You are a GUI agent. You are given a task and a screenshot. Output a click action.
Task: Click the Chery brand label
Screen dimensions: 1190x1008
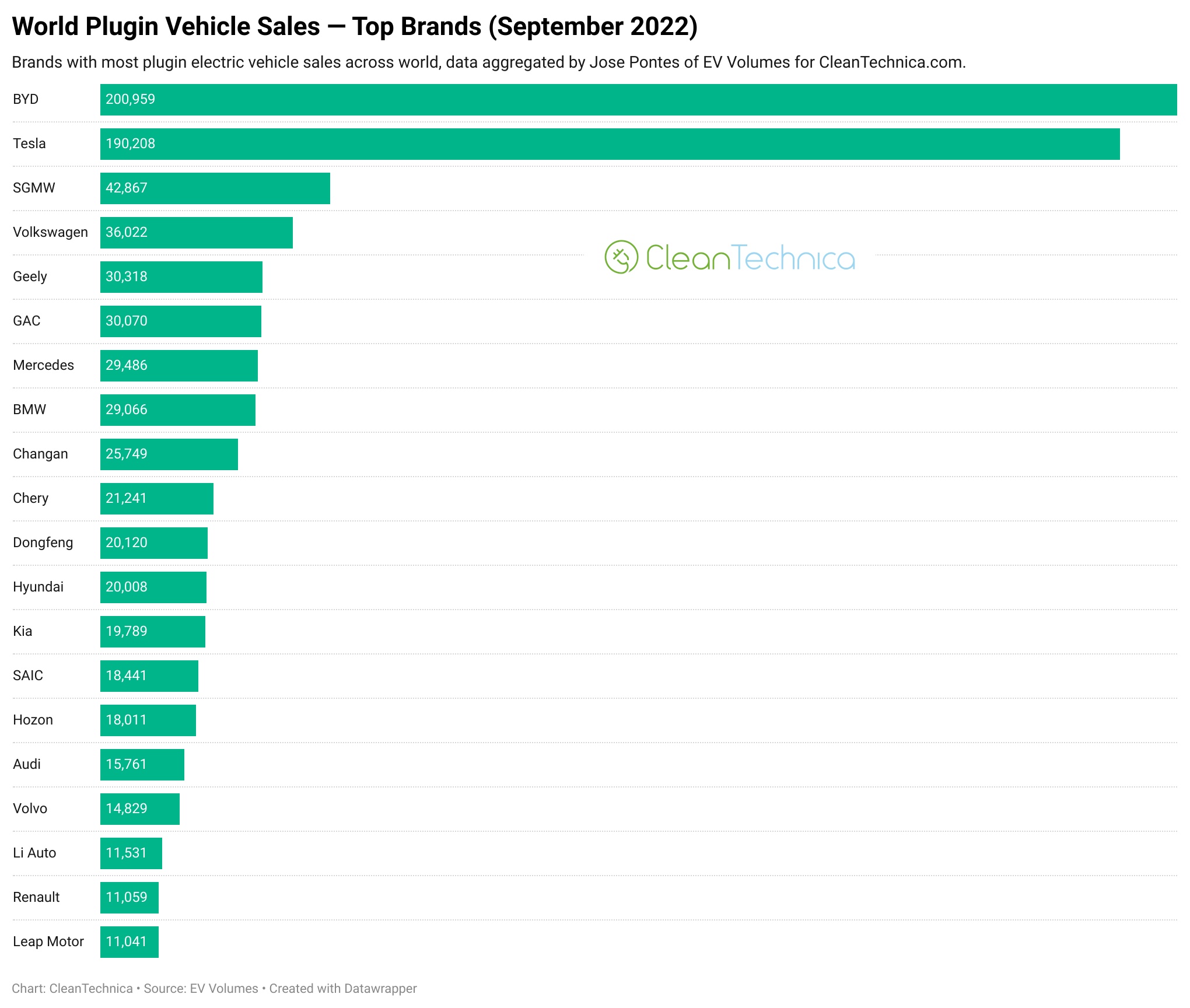point(31,498)
